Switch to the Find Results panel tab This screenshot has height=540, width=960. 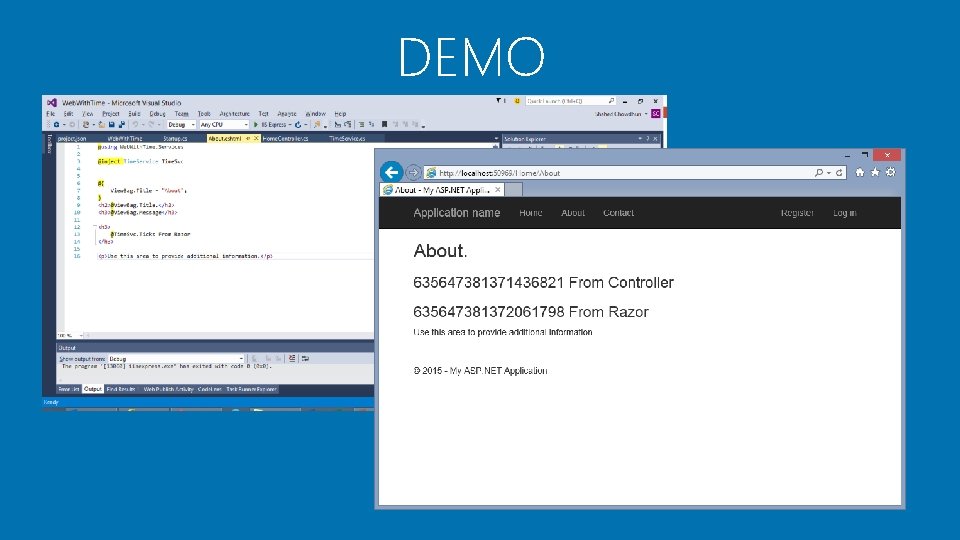(x=121, y=389)
